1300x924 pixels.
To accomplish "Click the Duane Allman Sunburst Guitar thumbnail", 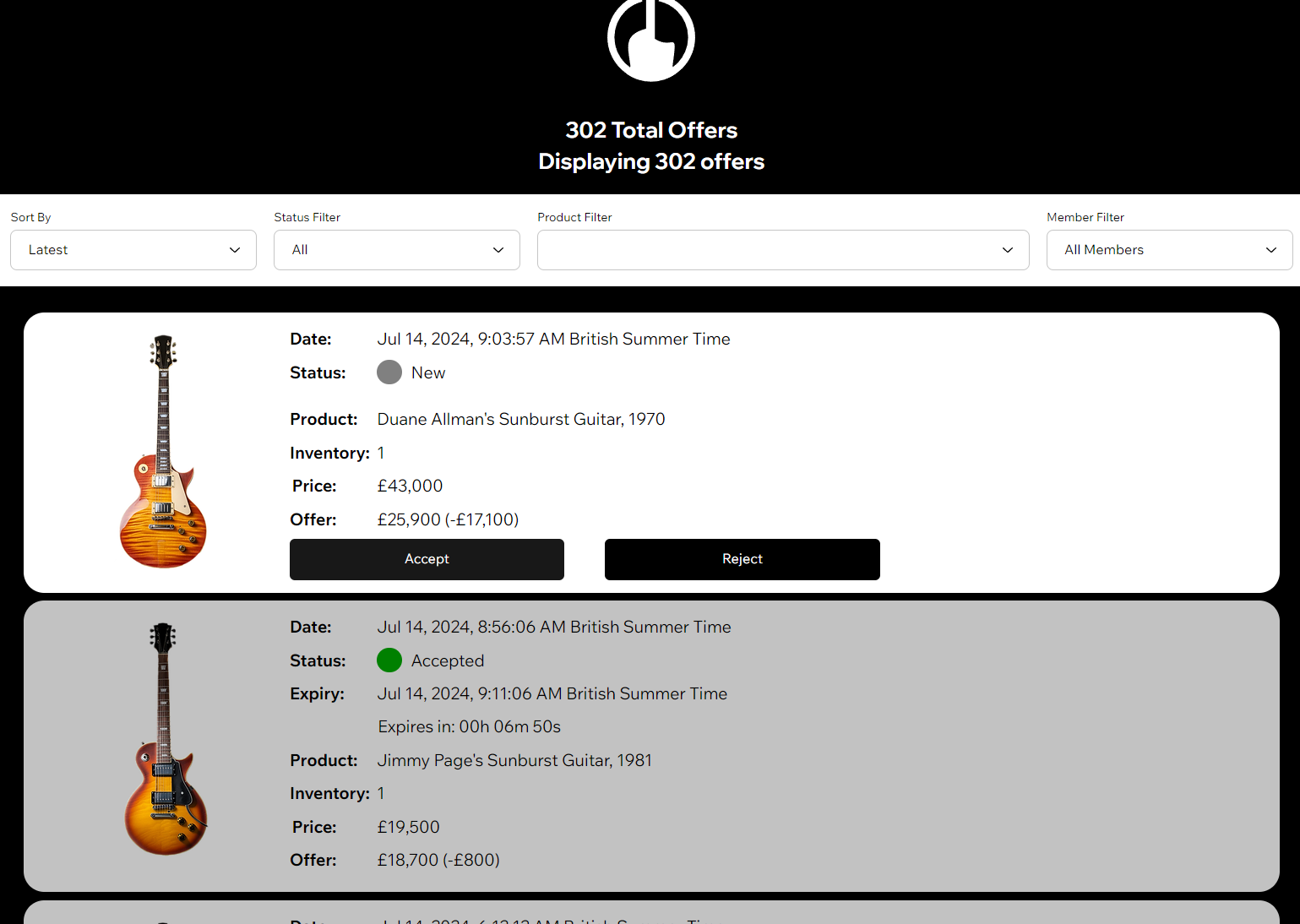I will pyautogui.click(x=163, y=452).
